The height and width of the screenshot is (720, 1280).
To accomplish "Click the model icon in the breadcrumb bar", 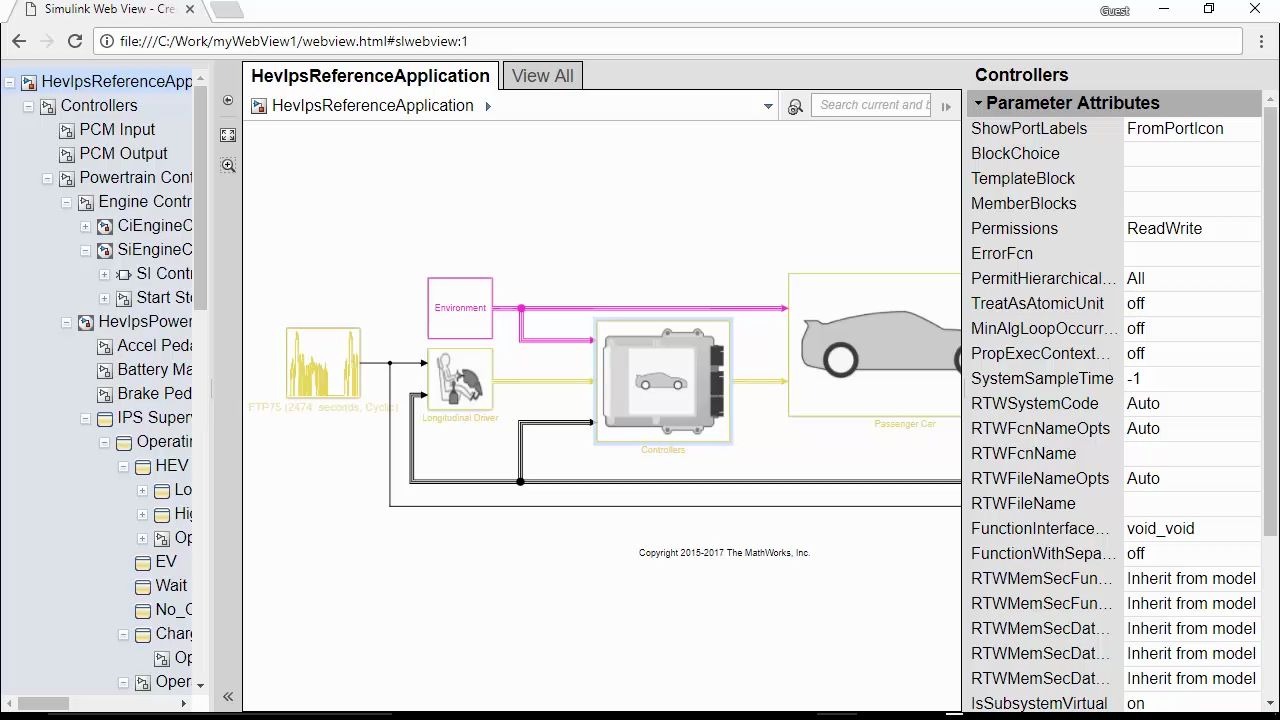I will tap(259, 106).
